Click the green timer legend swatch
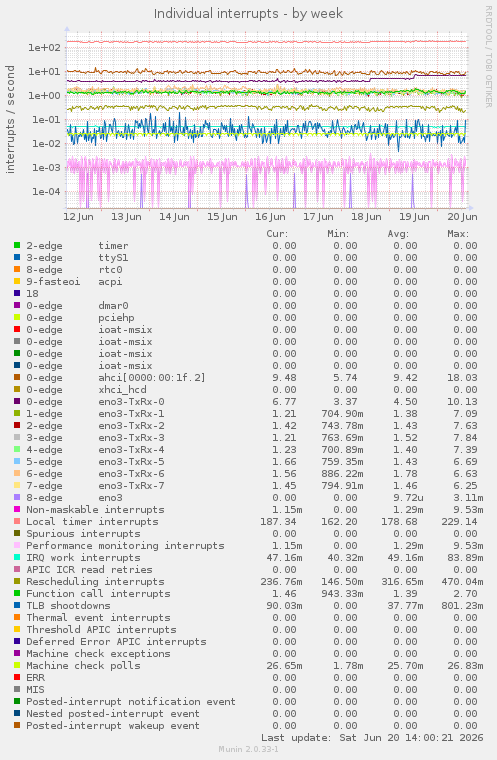Screen dimensions: 497x760 coord(17,246)
